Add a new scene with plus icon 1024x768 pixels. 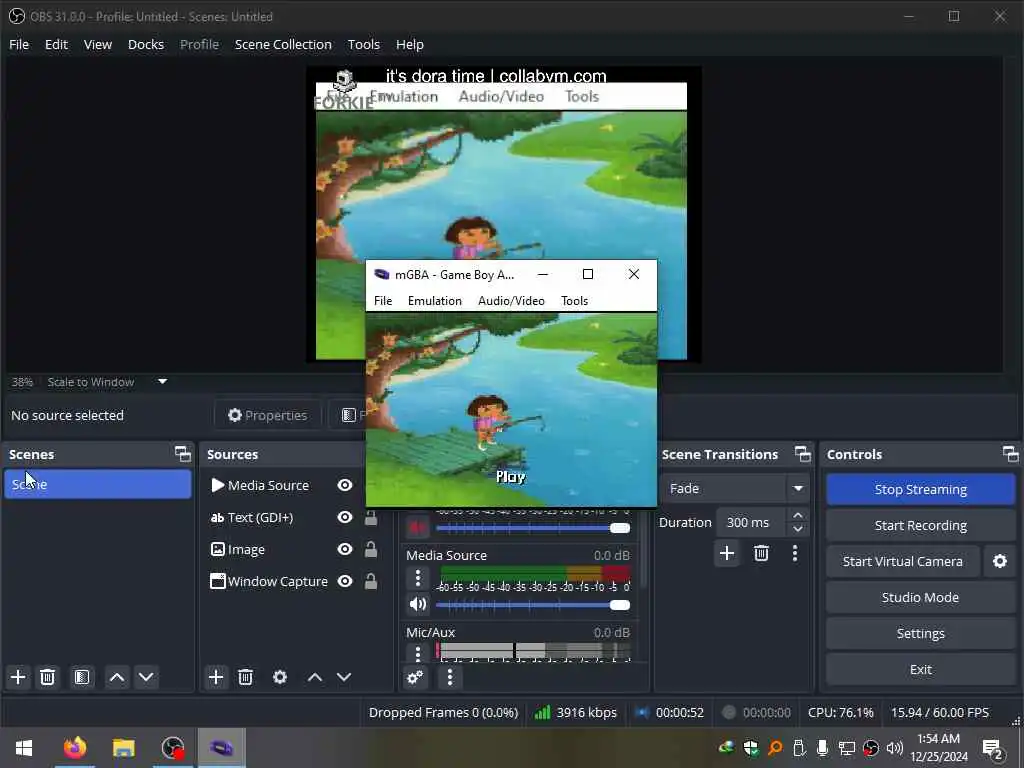pyautogui.click(x=18, y=677)
